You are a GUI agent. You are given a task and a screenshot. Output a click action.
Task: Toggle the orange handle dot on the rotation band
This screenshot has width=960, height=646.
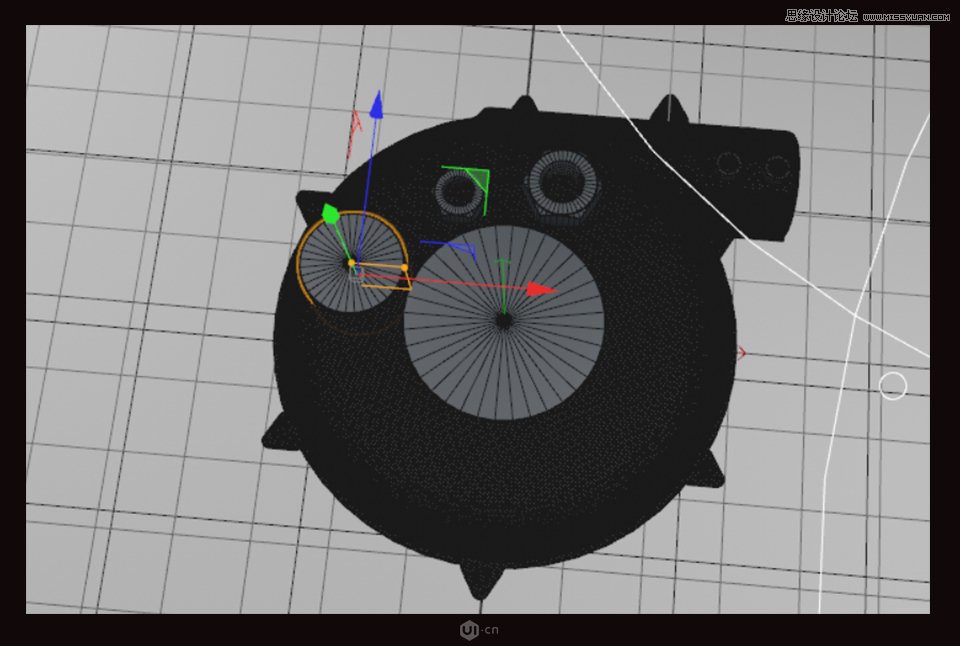[405, 266]
